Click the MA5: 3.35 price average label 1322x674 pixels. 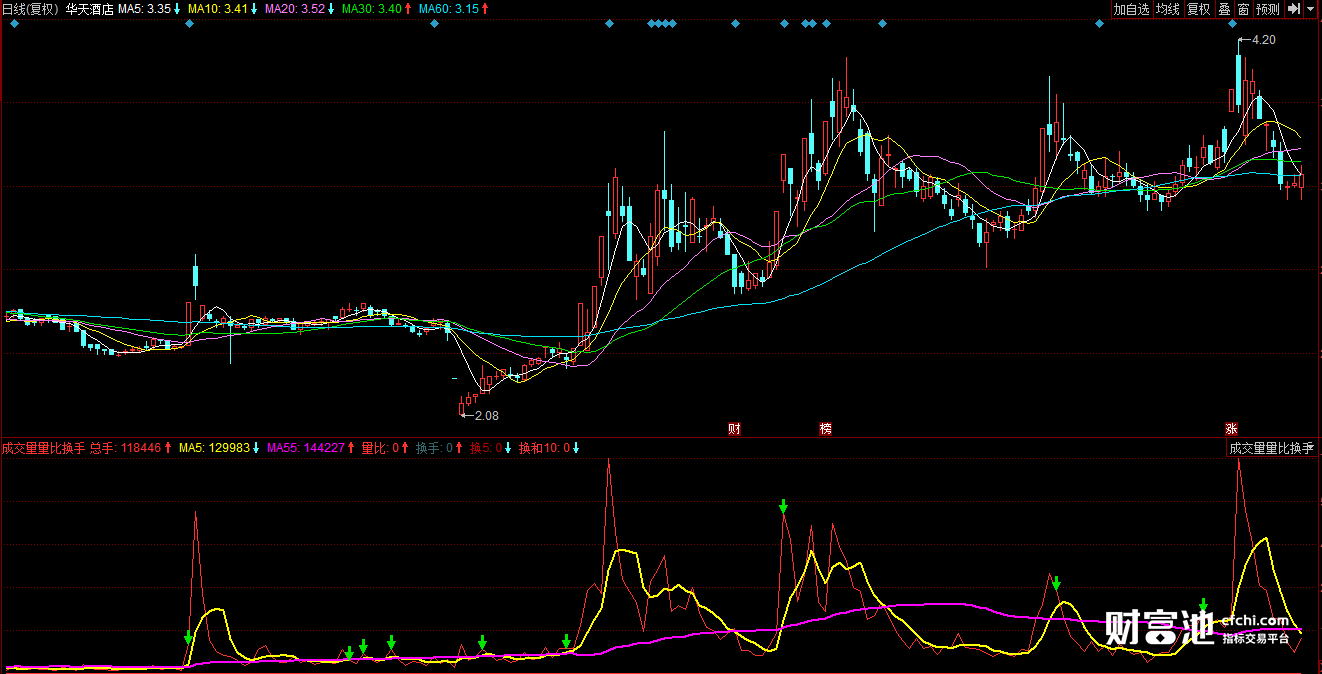145,9
